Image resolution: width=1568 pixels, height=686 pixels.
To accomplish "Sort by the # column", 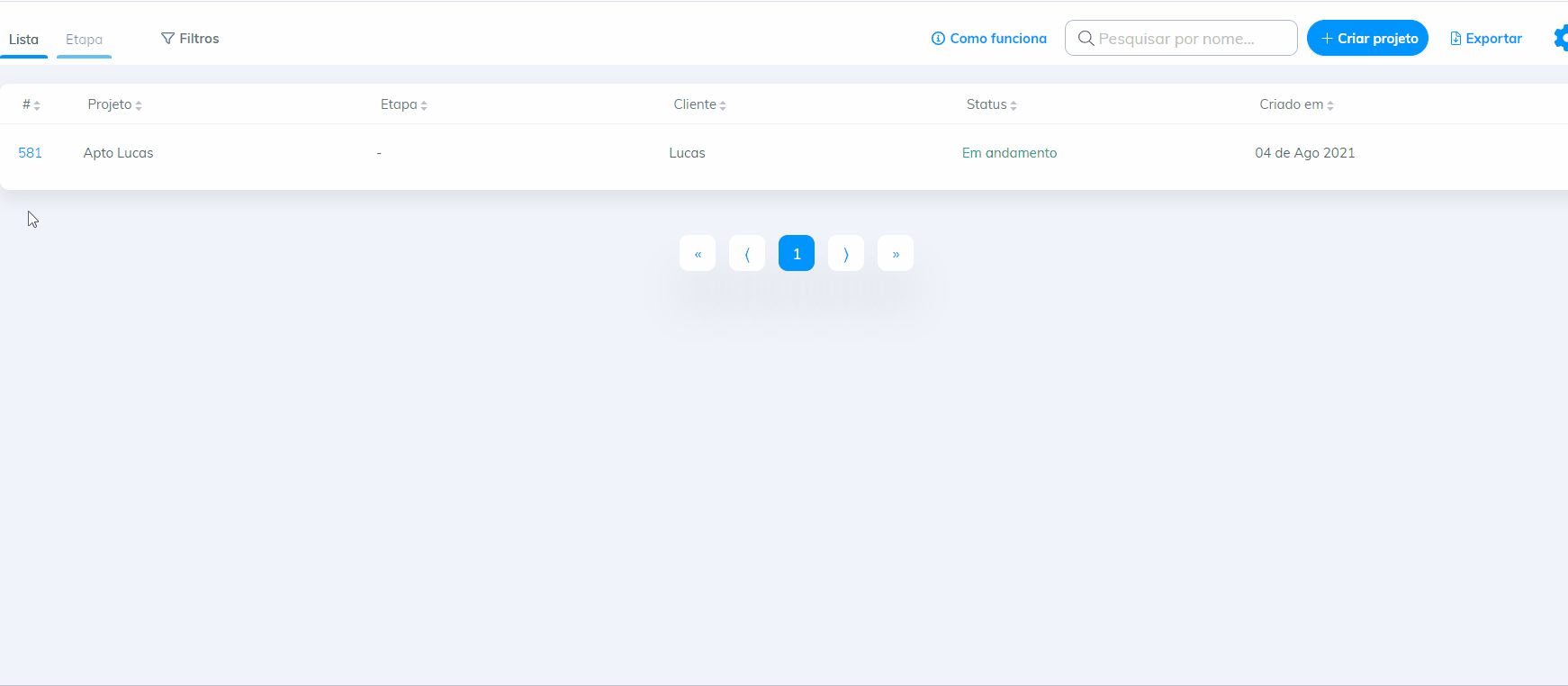I will click(32, 104).
